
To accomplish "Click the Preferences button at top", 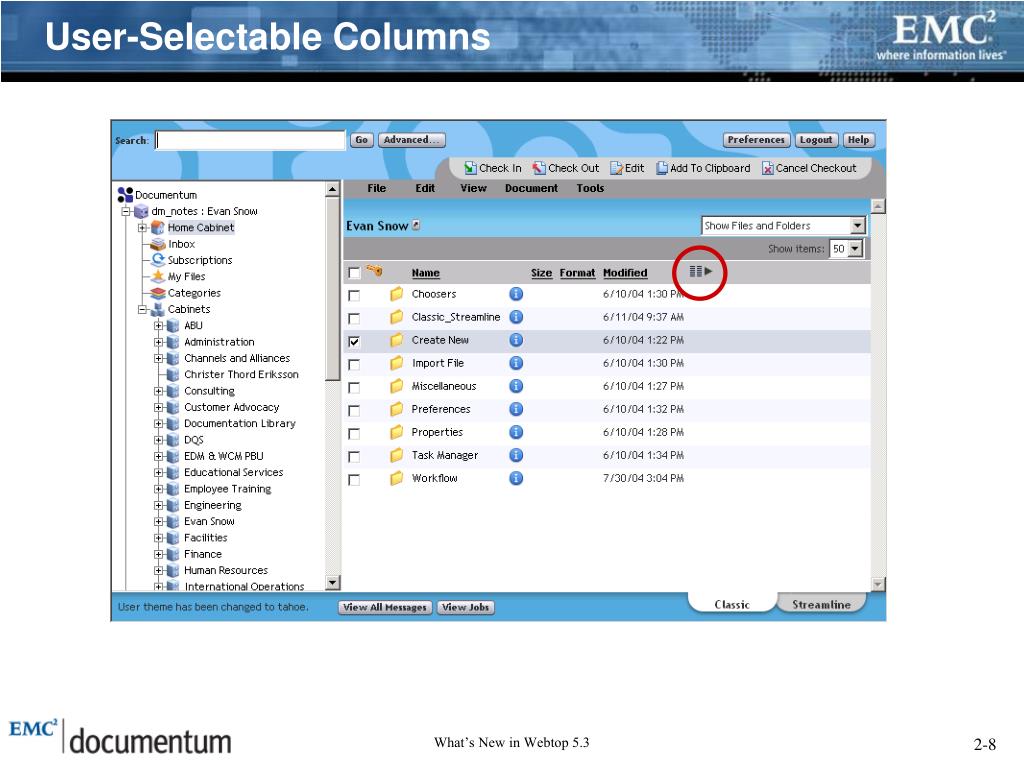I will (756, 140).
